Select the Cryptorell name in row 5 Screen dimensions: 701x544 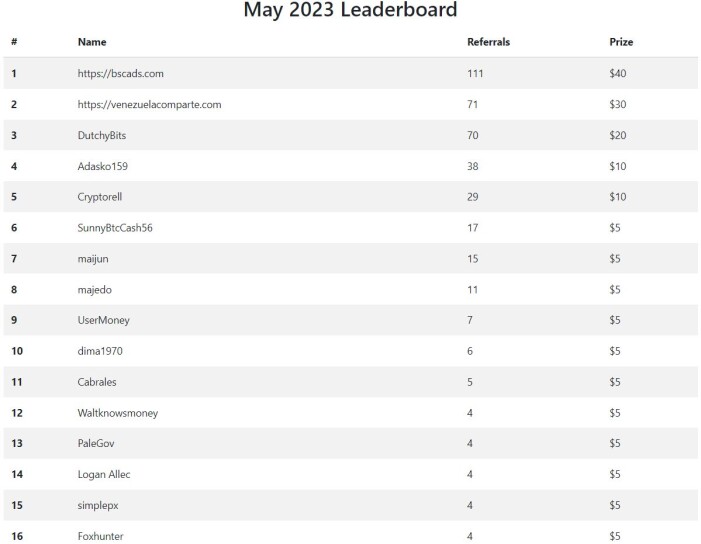100,197
